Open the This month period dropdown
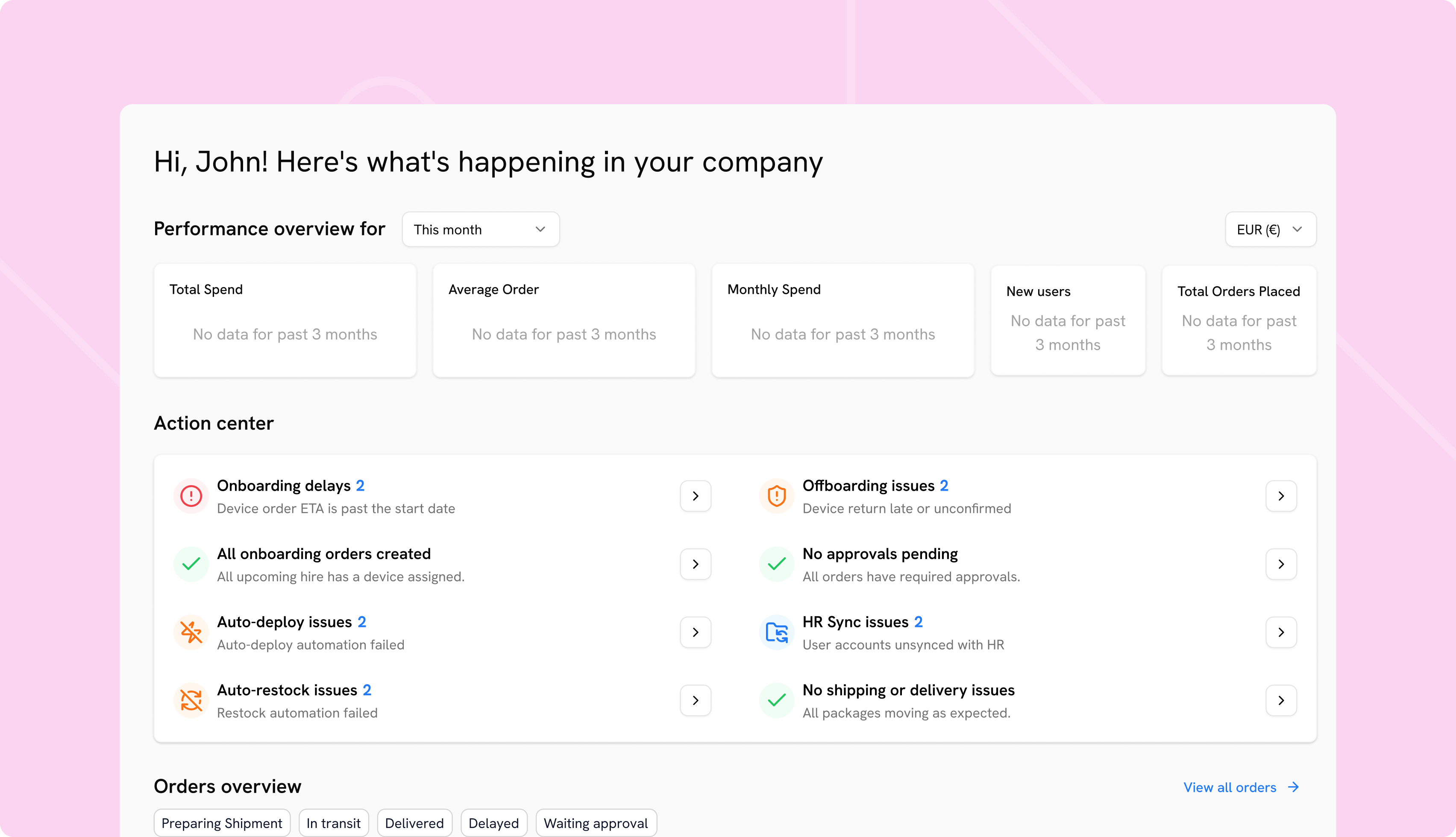Screen dimensions: 1456x837 click(480, 229)
